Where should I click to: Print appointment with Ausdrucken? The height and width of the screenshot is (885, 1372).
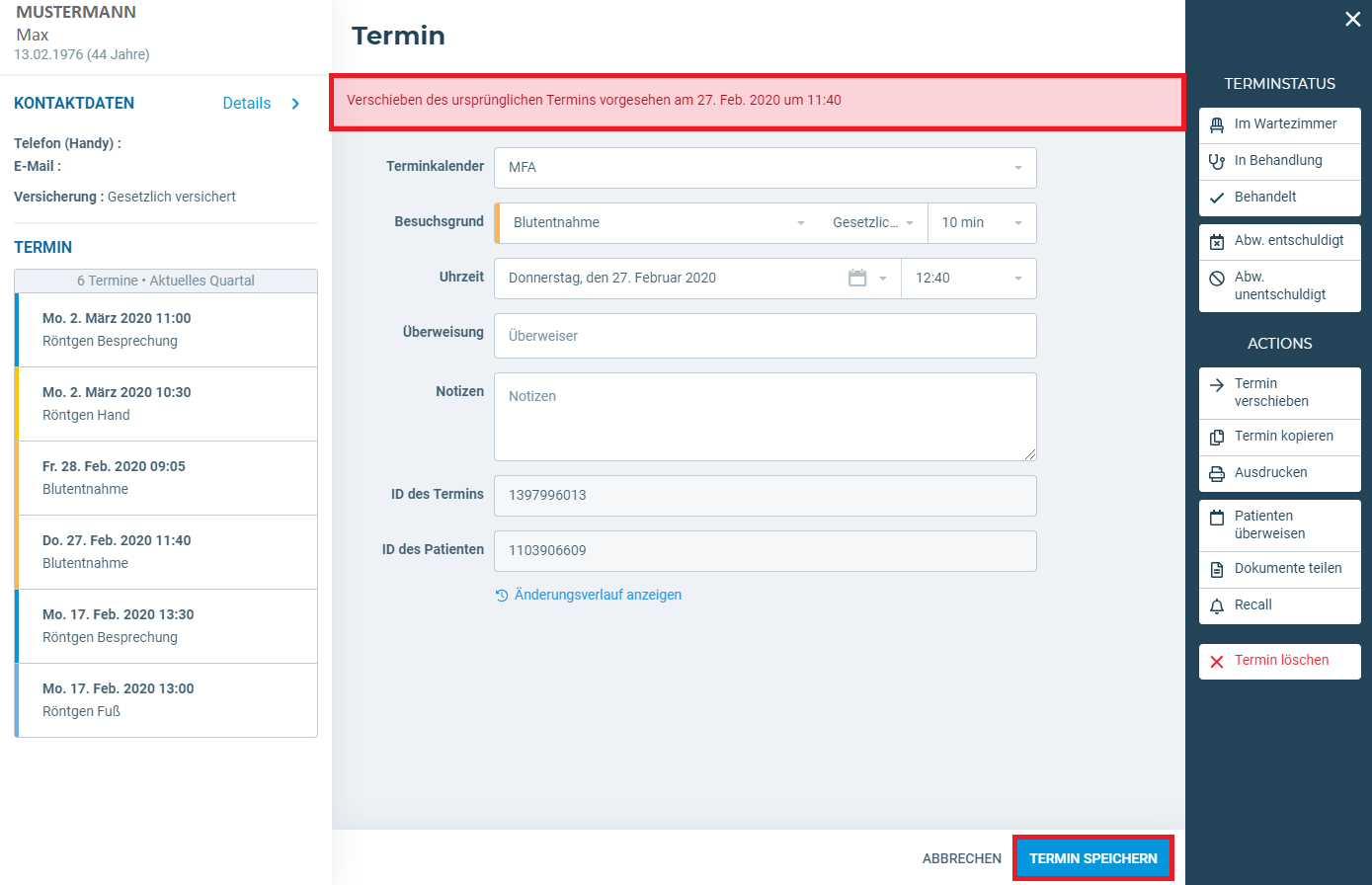pyautogui.click(x=1279, y=474)
